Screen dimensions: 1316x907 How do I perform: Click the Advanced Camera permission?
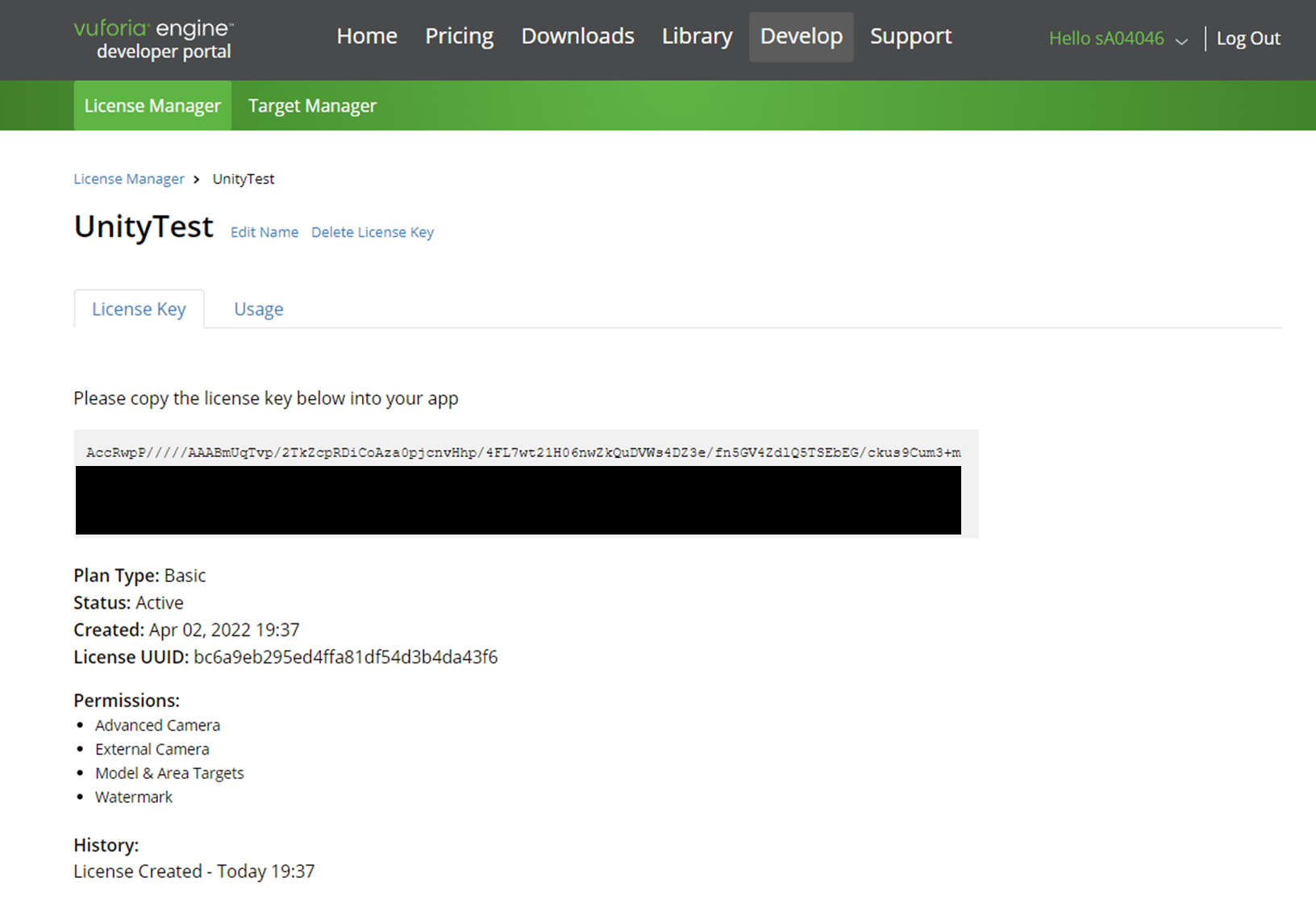(x=157, y=726)
